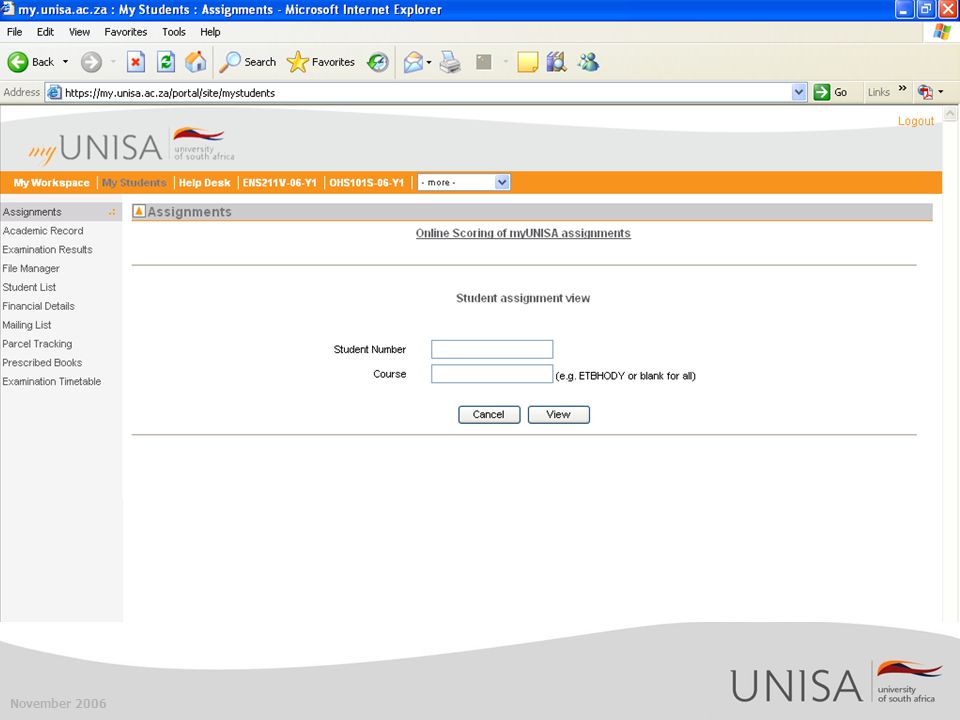
Task: Select Assignments in the sidebar
Action: (x=32, y=212)
